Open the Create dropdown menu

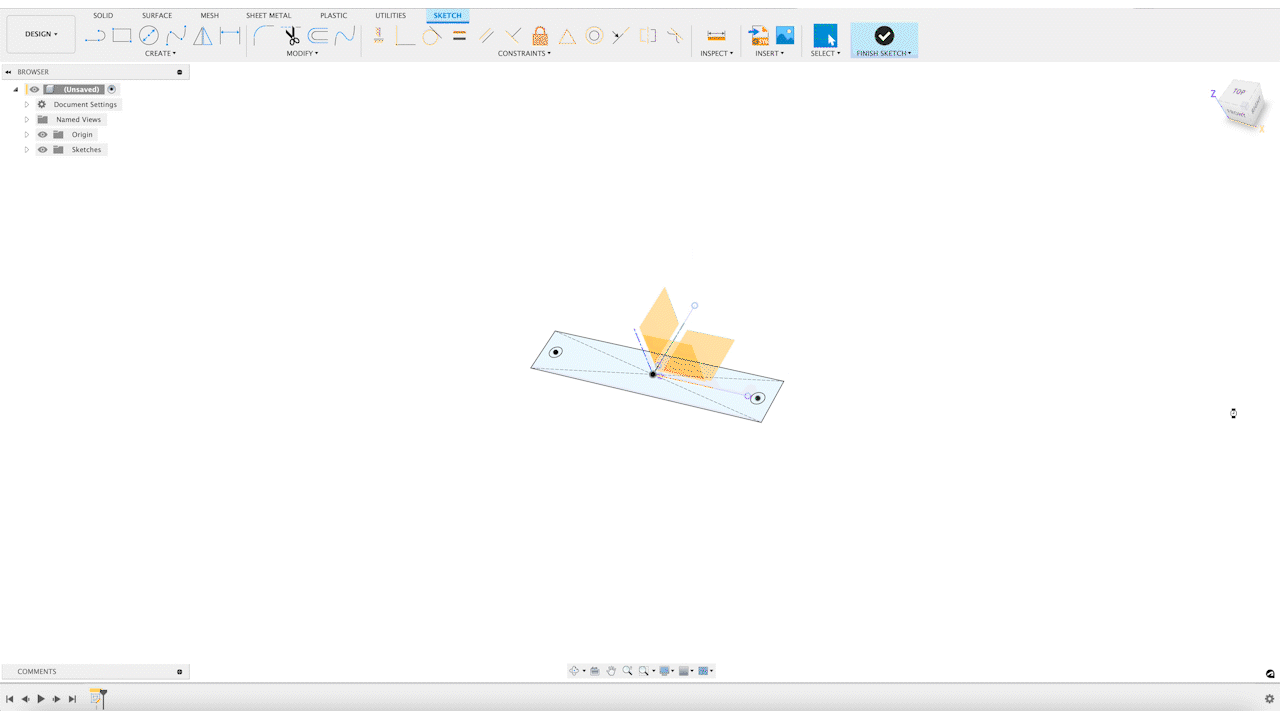pyautogui.click(x=160, y=53)
